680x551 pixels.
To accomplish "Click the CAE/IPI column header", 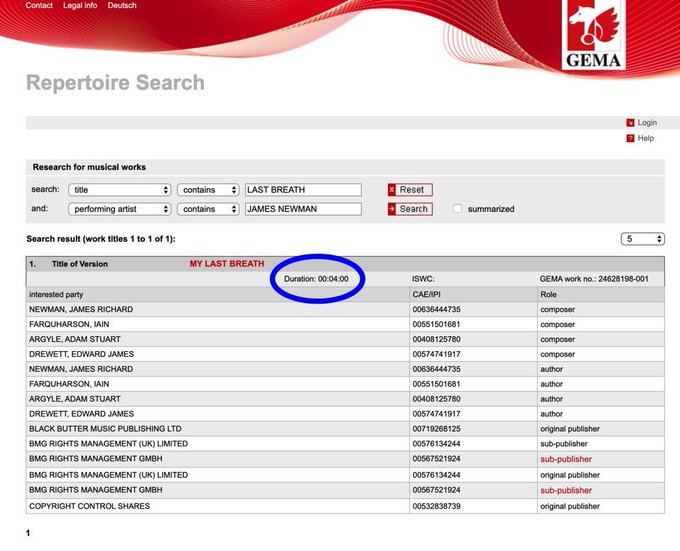I will click(x=426, y=294).
